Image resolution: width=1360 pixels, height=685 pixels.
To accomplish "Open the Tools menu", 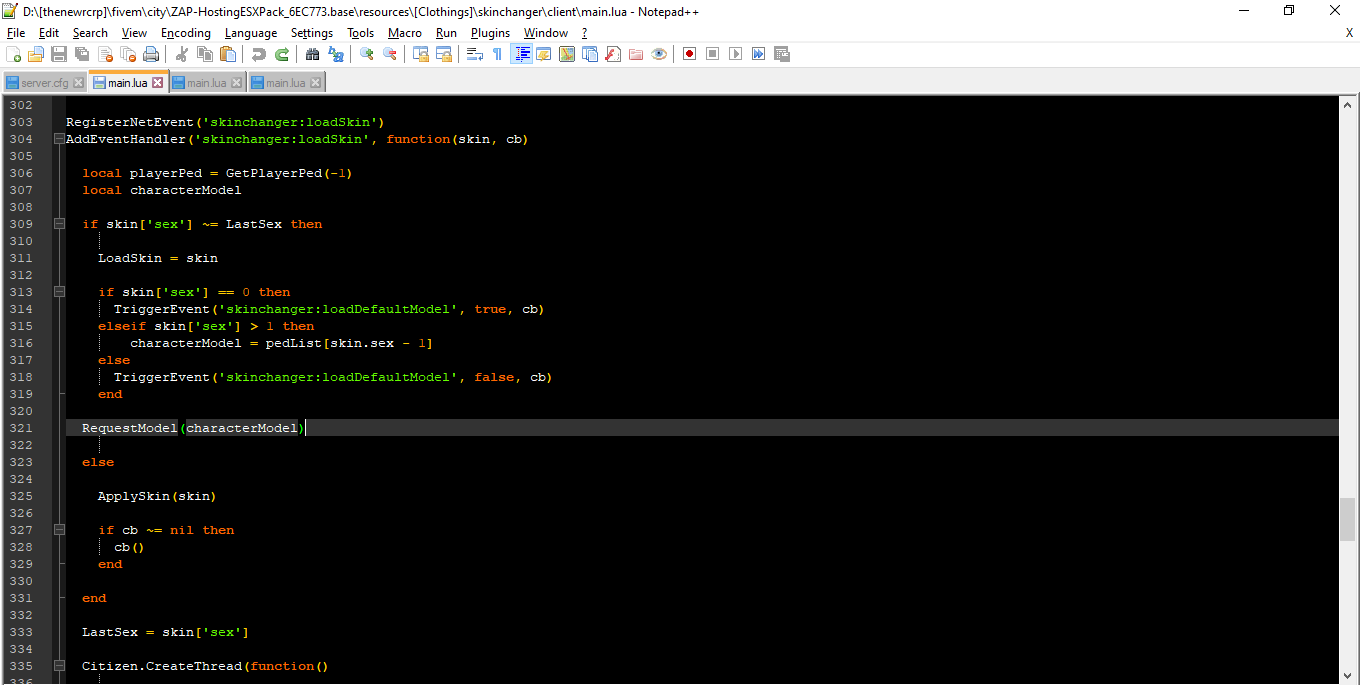I will point(361,33).
